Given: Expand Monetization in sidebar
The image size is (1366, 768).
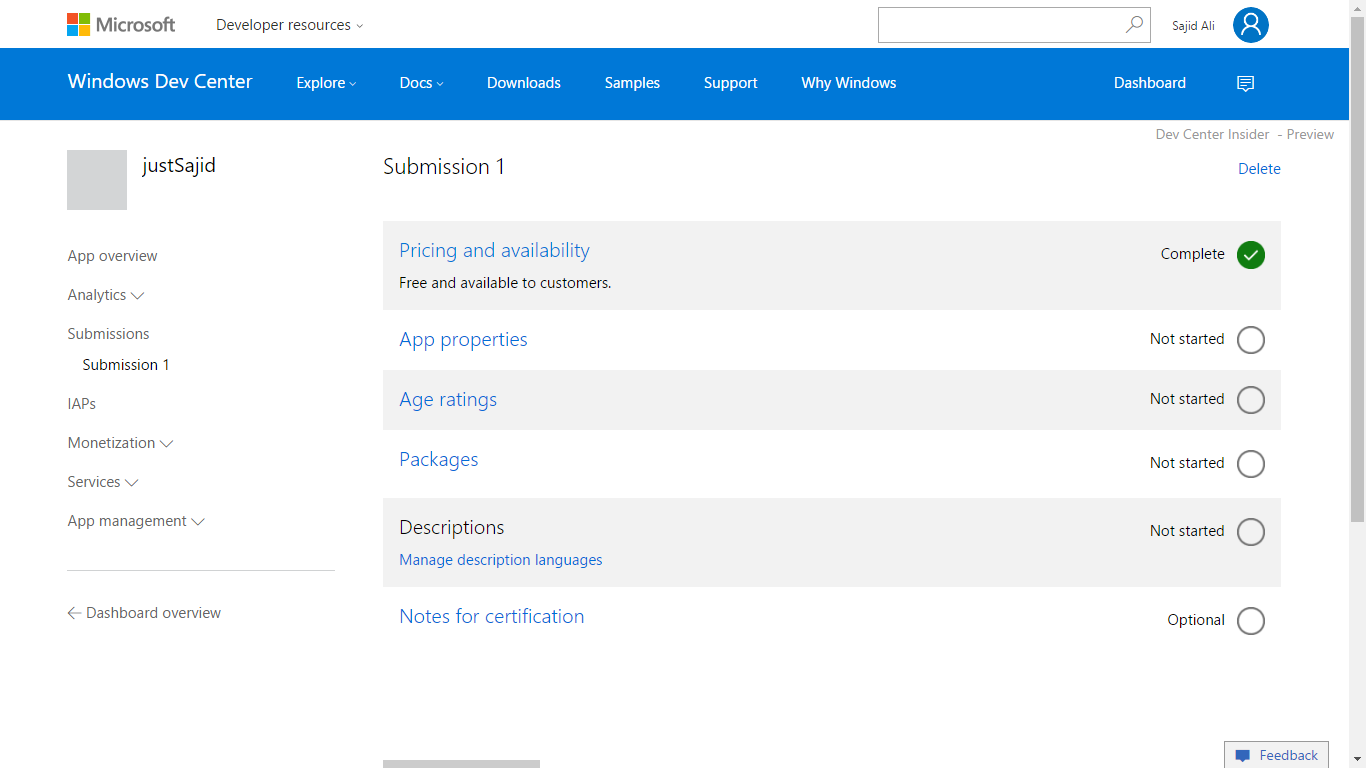Looking at the screenshot, I should coord(120,443).
